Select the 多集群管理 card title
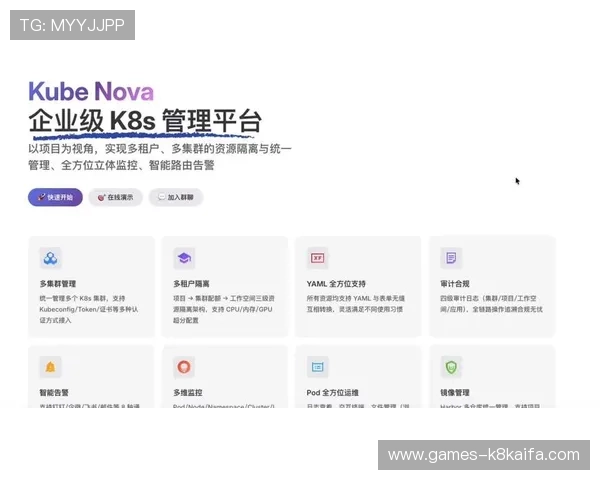This screenshot has width=600, height=480. point(58,284)
